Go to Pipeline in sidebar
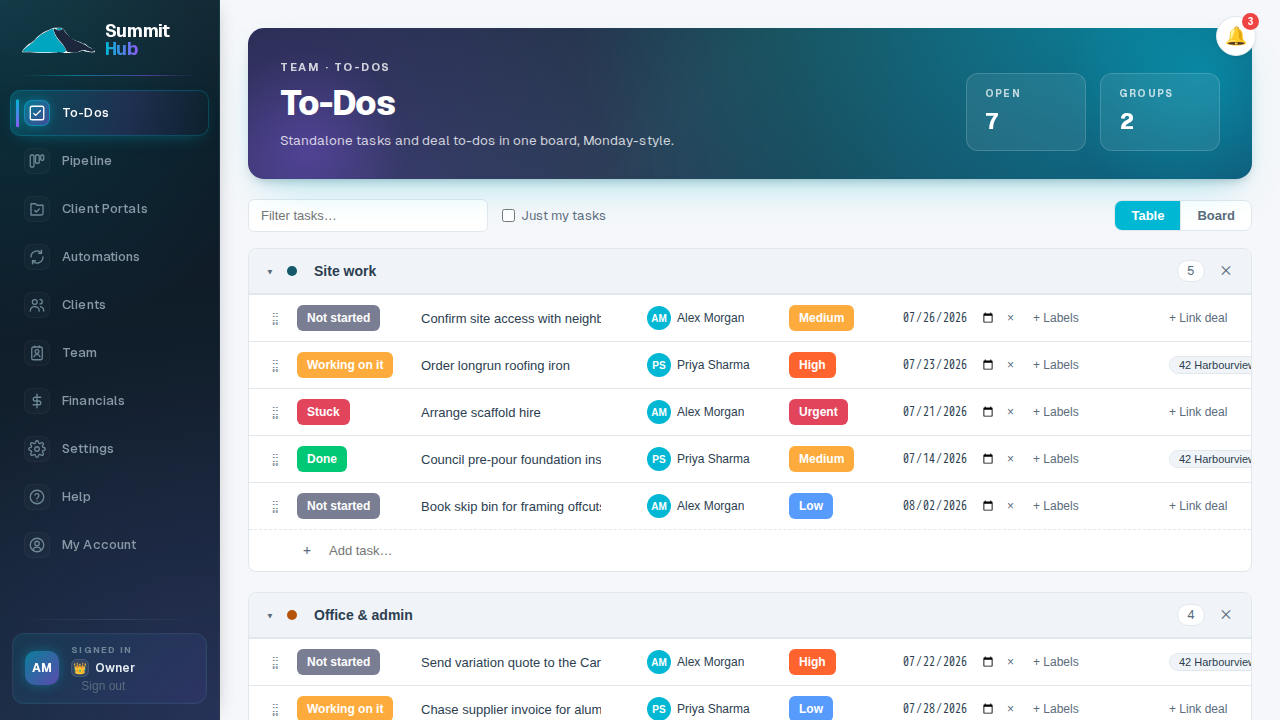The width and height of the screenshot is (1280, 720). pyautogui.click(x=110, y=161)
